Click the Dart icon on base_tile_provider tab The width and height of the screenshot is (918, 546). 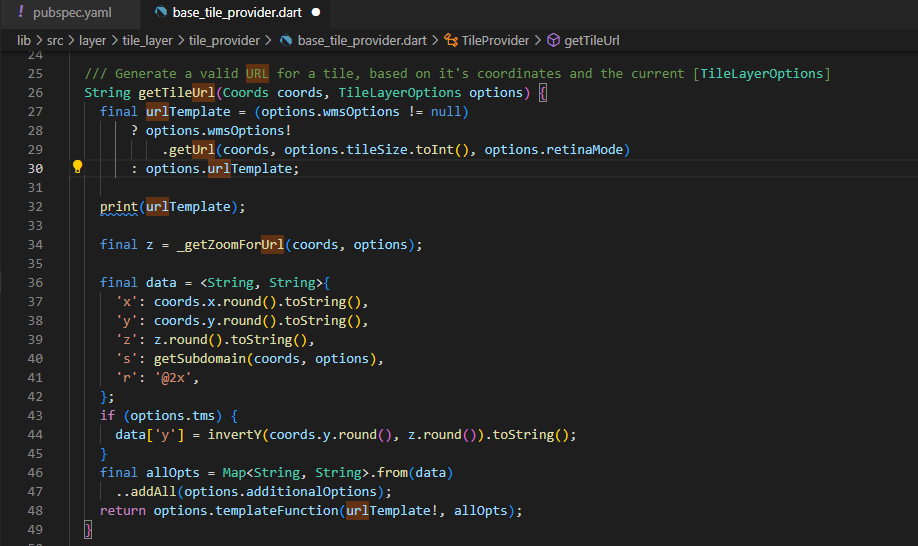160,12
